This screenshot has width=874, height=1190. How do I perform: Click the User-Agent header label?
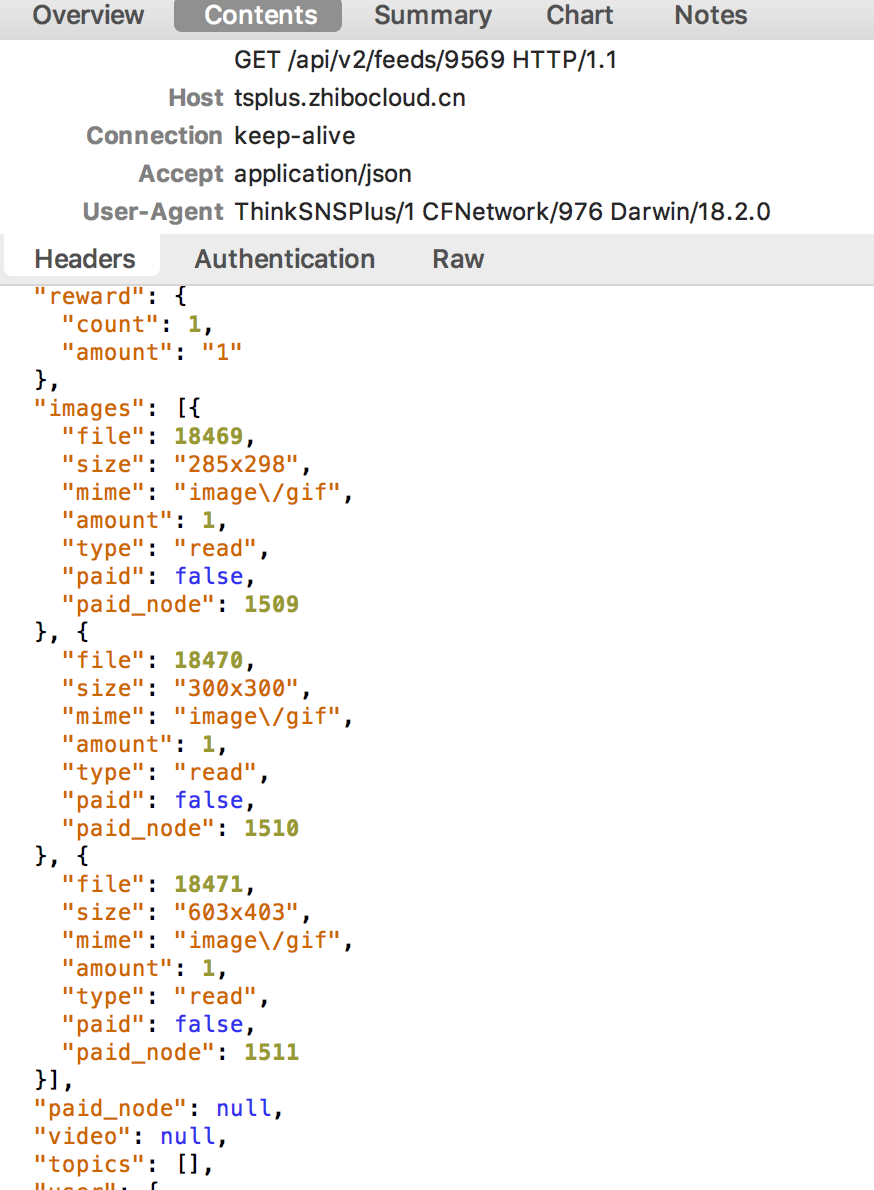(153, 212)
